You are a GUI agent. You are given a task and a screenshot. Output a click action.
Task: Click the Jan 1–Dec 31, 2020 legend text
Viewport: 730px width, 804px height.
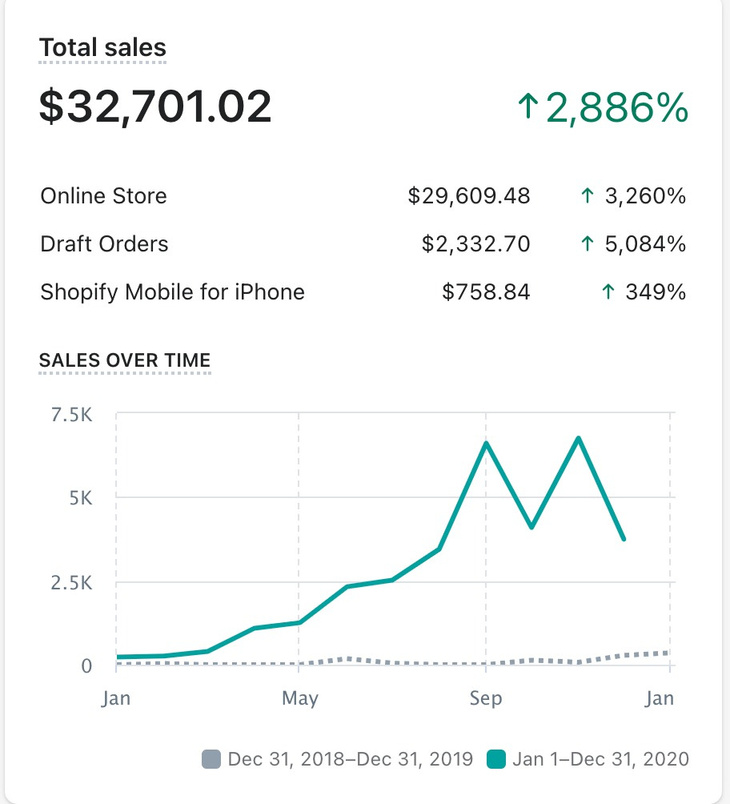point(600,759)
